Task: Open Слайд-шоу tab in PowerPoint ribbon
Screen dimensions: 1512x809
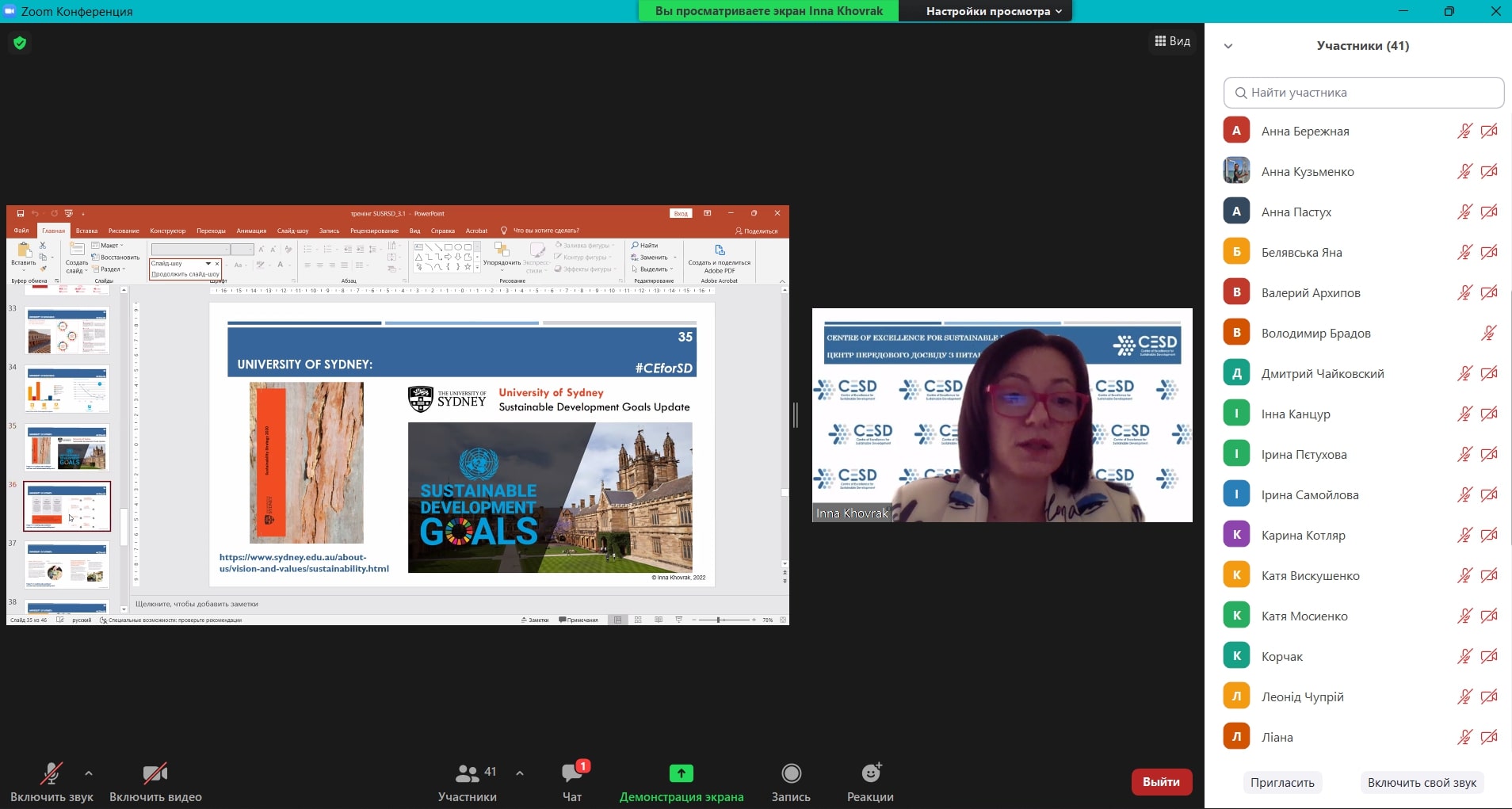Action: point(292,231)
